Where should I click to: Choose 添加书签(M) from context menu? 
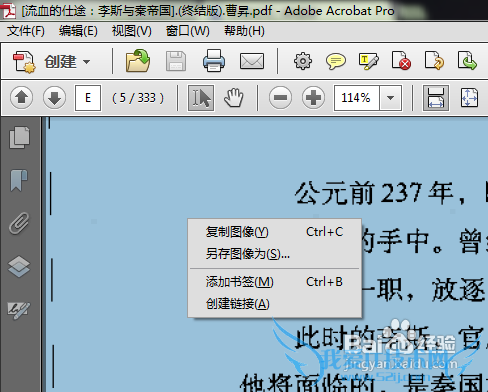(274, 282)
